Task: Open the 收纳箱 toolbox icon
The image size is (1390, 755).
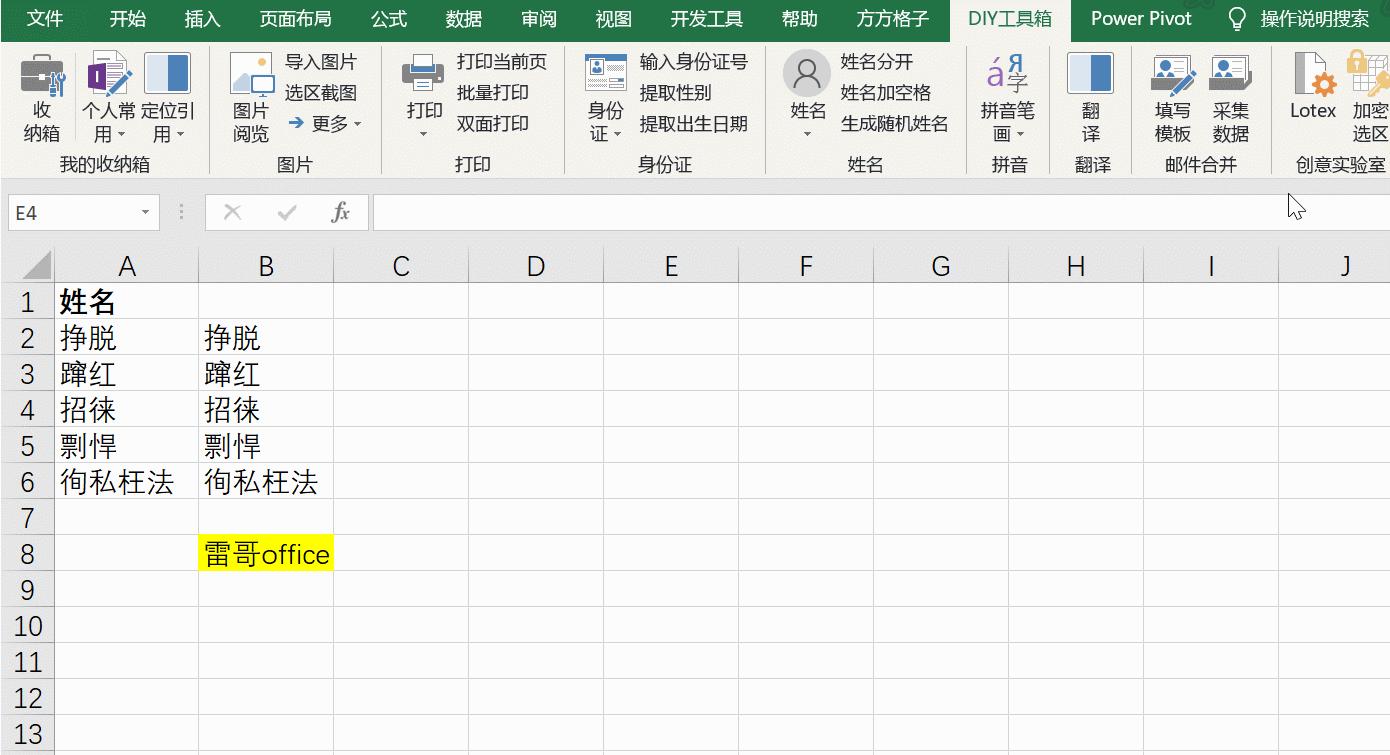Action: 42,76
